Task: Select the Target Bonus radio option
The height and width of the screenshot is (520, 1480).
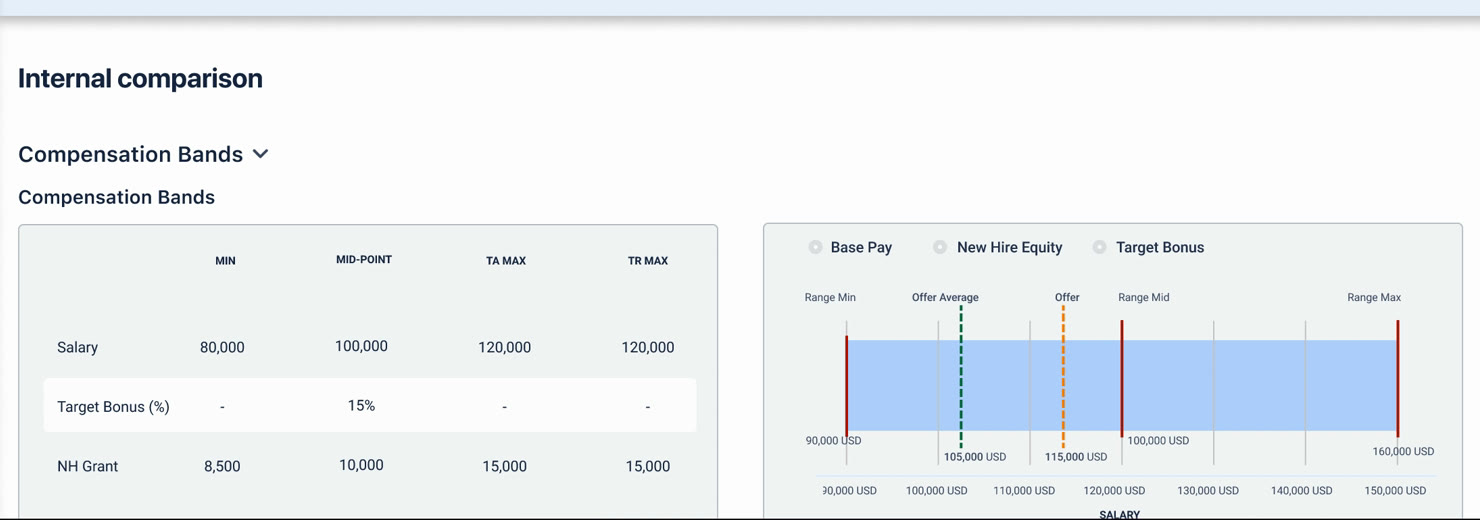Action: [1099, 247]
